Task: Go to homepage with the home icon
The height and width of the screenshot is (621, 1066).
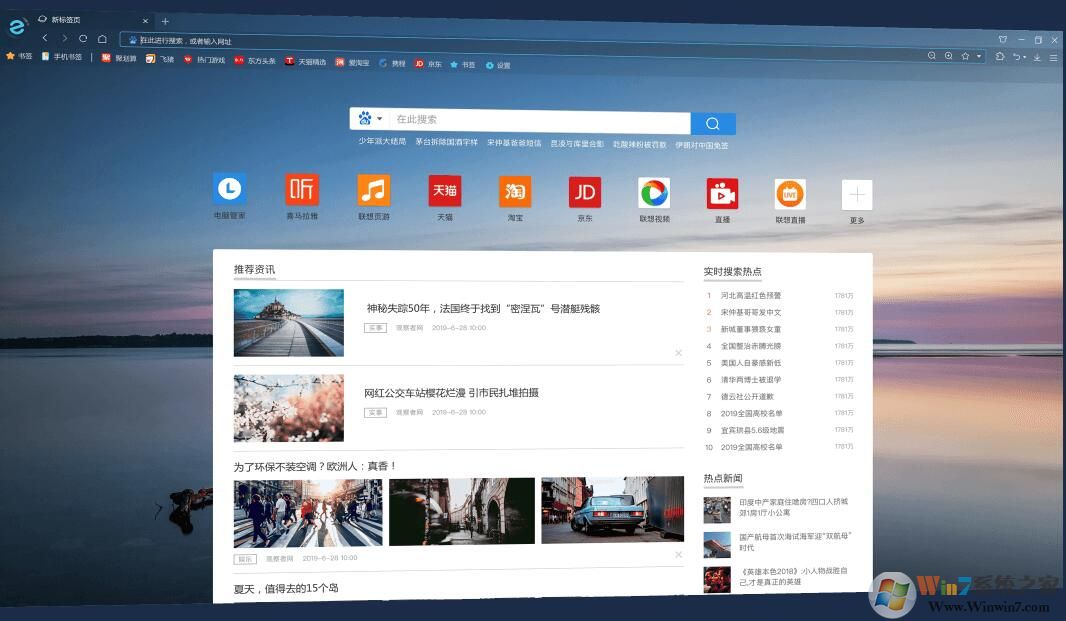Action: 102,38
